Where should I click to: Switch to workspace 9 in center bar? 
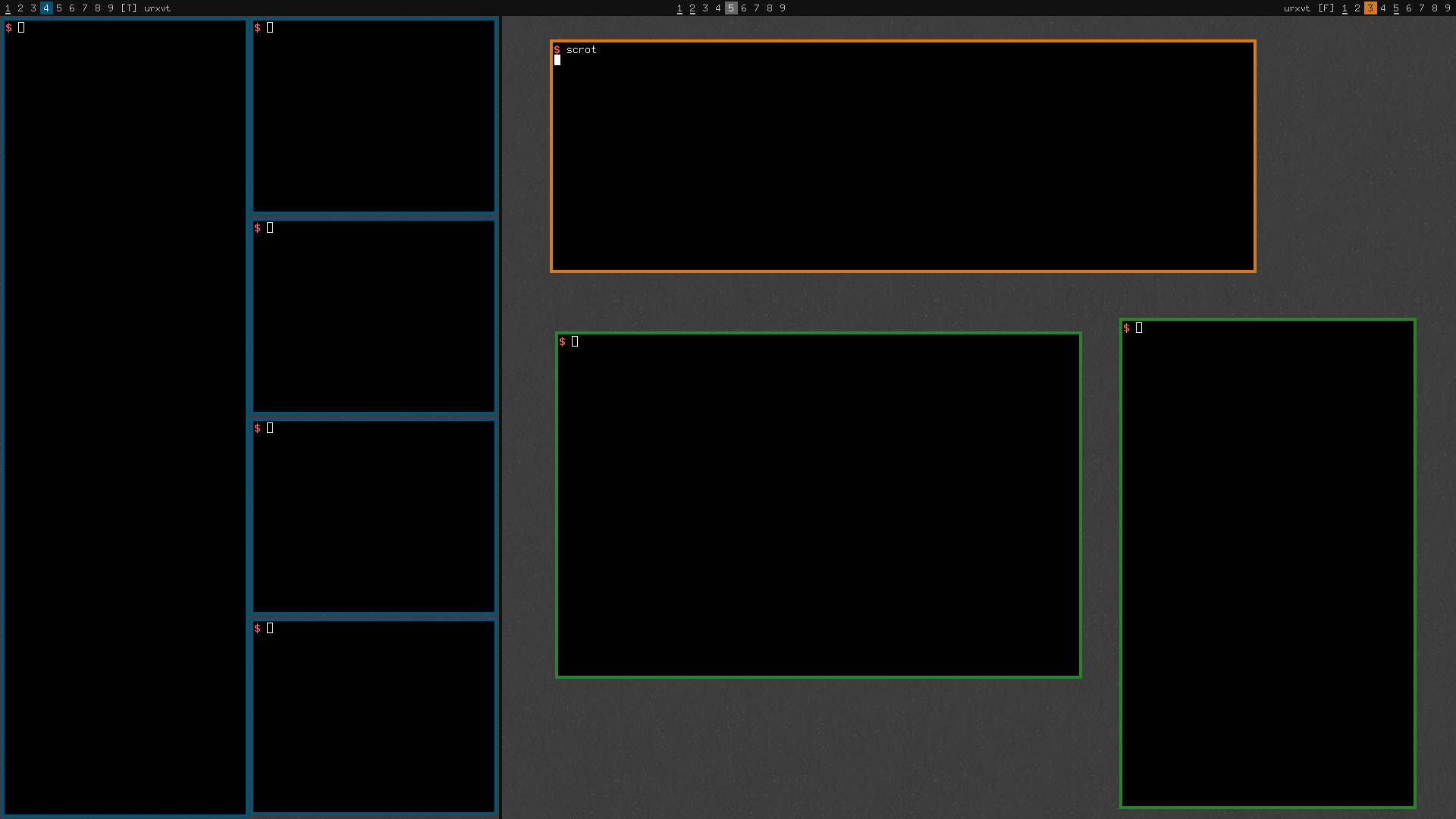pyautogui.click(x=783, y=8)
